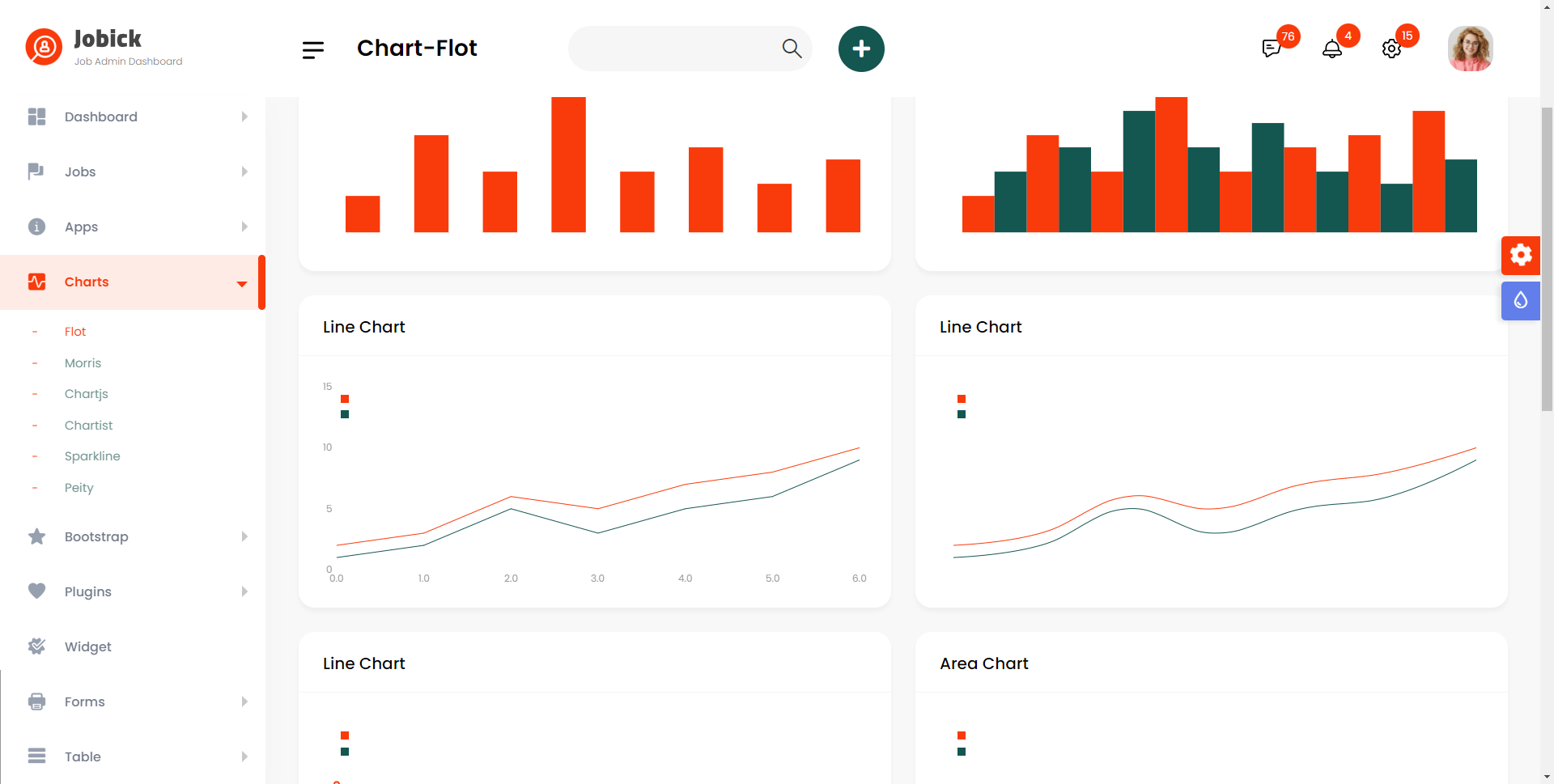This screenshot has width=1554, height=784.
Task: Open the orange floating settings gear panel
Action: (x=1521, y=255)
